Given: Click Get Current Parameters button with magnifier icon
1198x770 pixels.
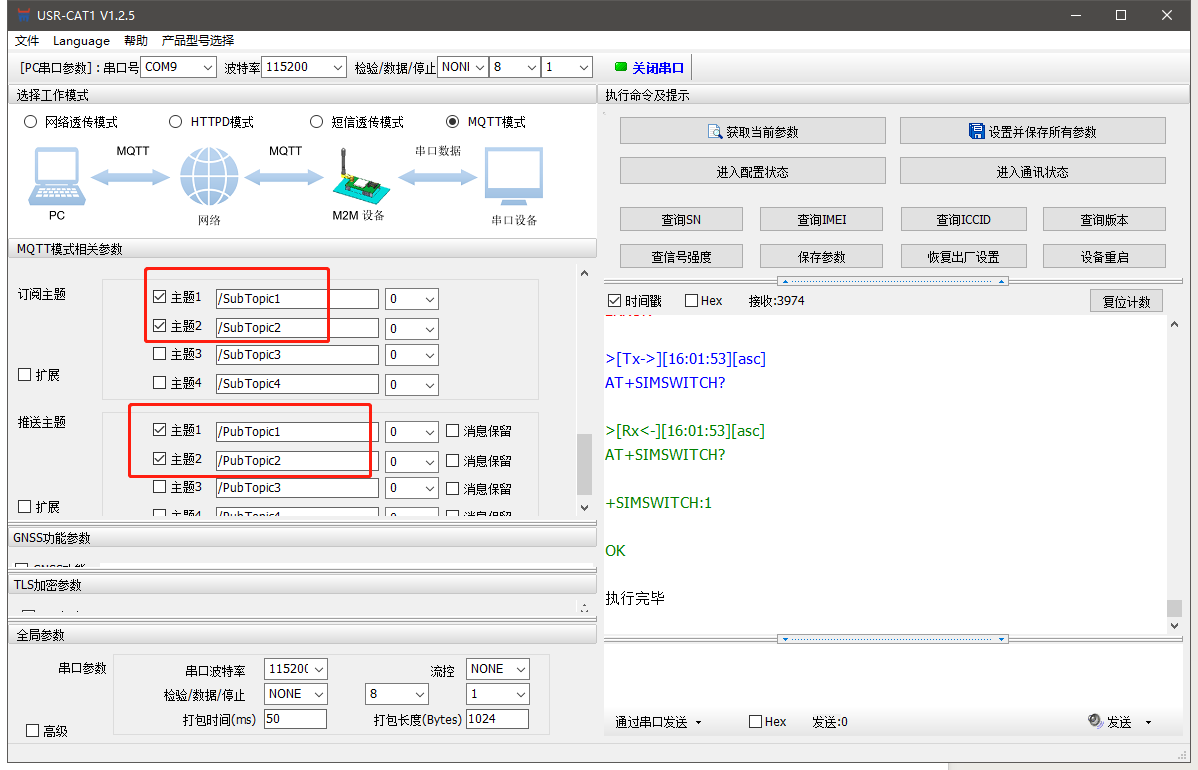Looking at the screenshot, I should (x=752, y=132).
